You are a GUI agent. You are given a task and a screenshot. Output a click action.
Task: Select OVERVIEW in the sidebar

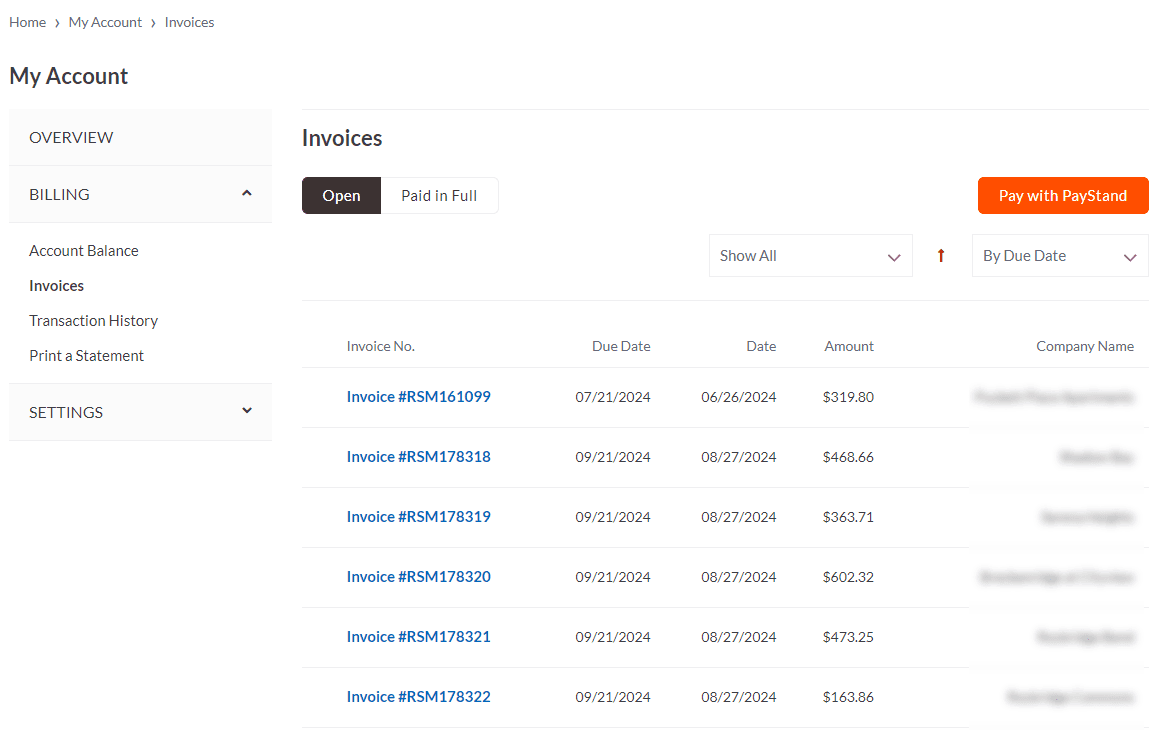tap(140, 137)
